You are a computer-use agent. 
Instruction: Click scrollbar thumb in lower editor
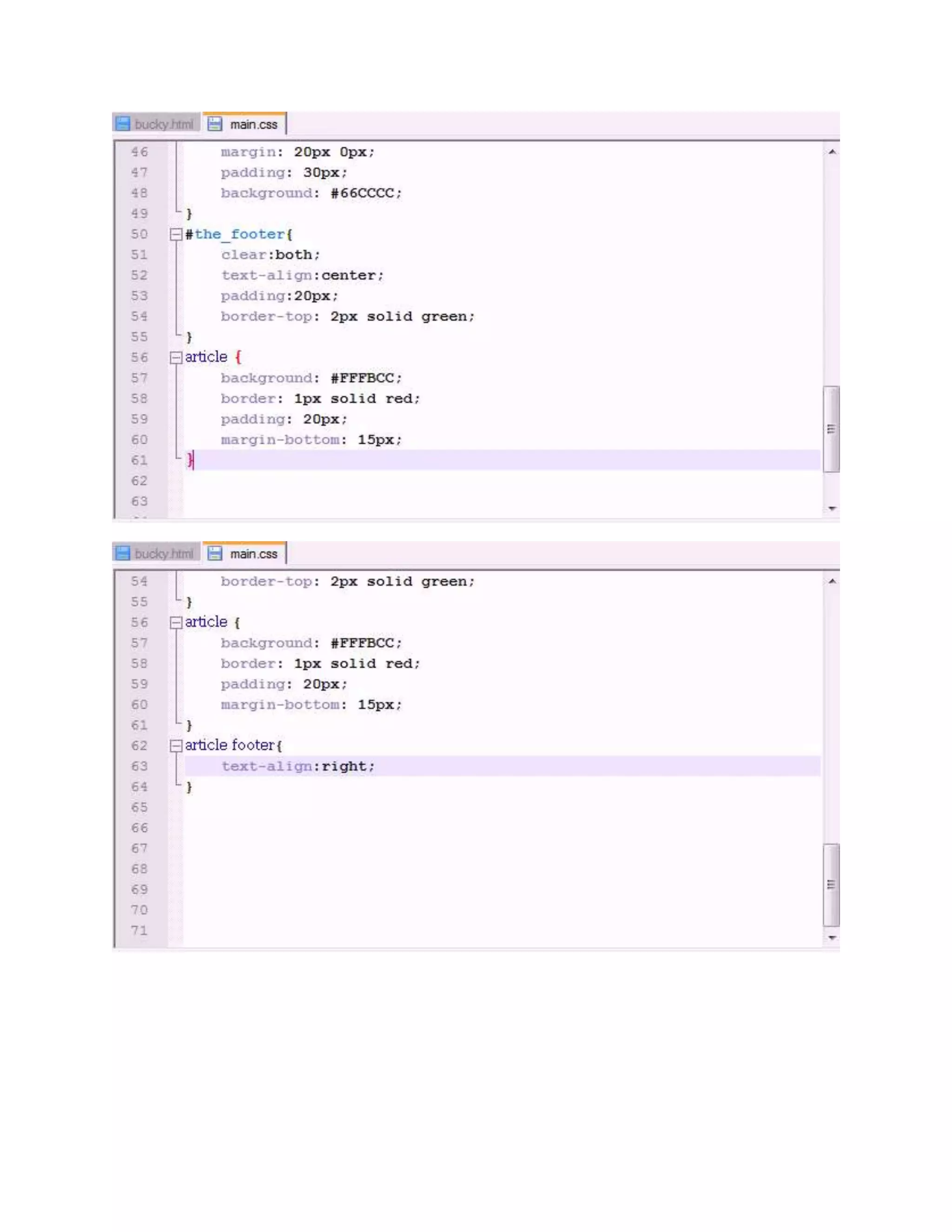pos(831,885)
